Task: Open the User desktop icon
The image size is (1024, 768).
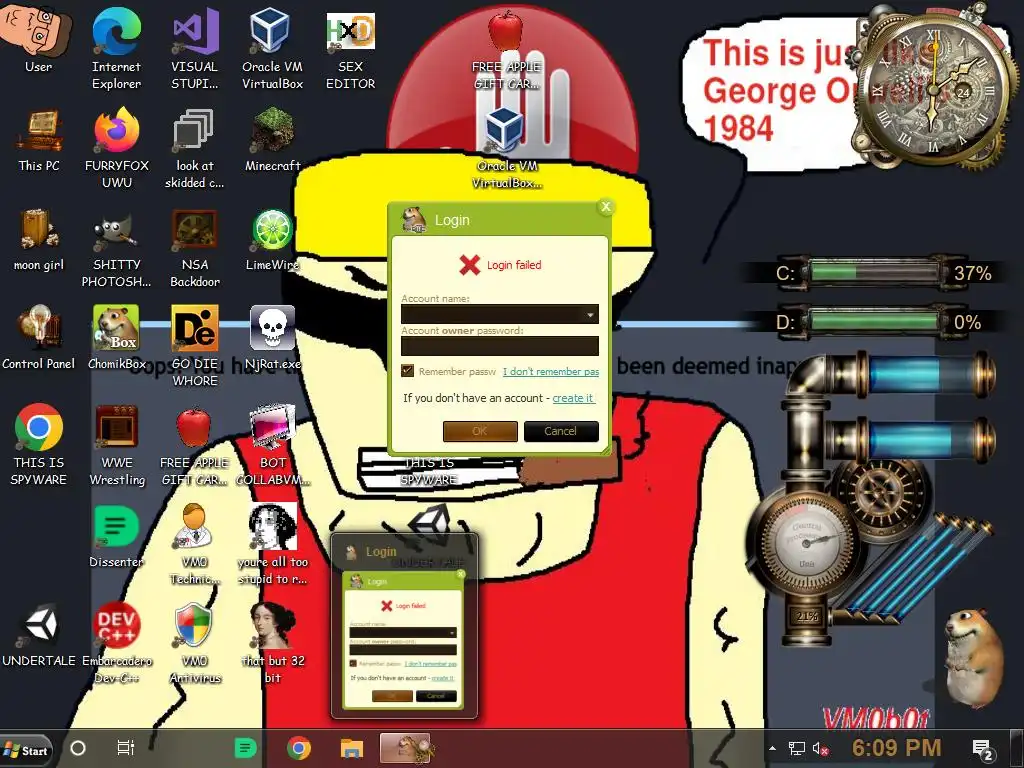Action: [x=38, y=39]
